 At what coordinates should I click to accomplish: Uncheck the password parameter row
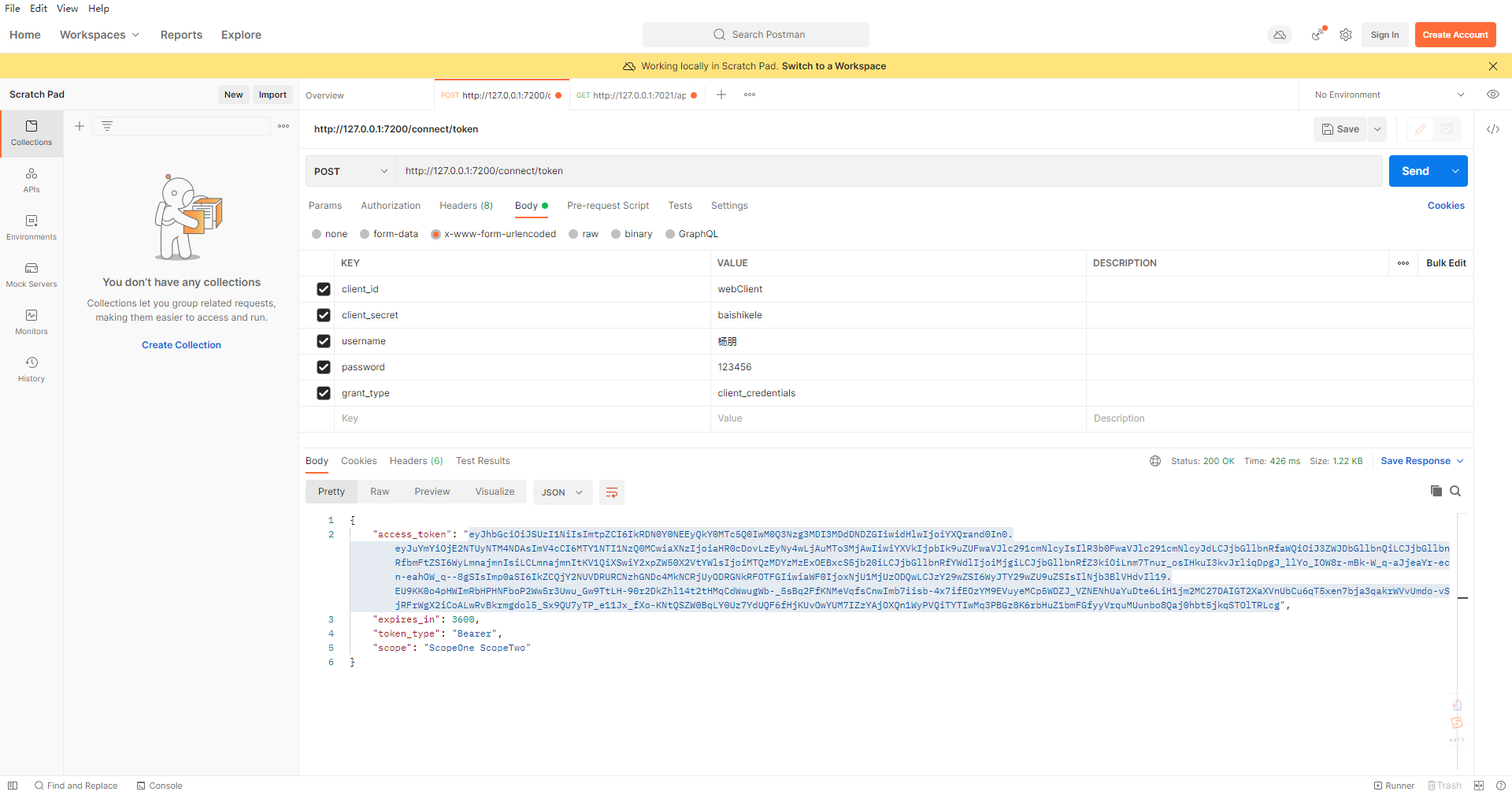pyautogui.click(x=324, y=367)
